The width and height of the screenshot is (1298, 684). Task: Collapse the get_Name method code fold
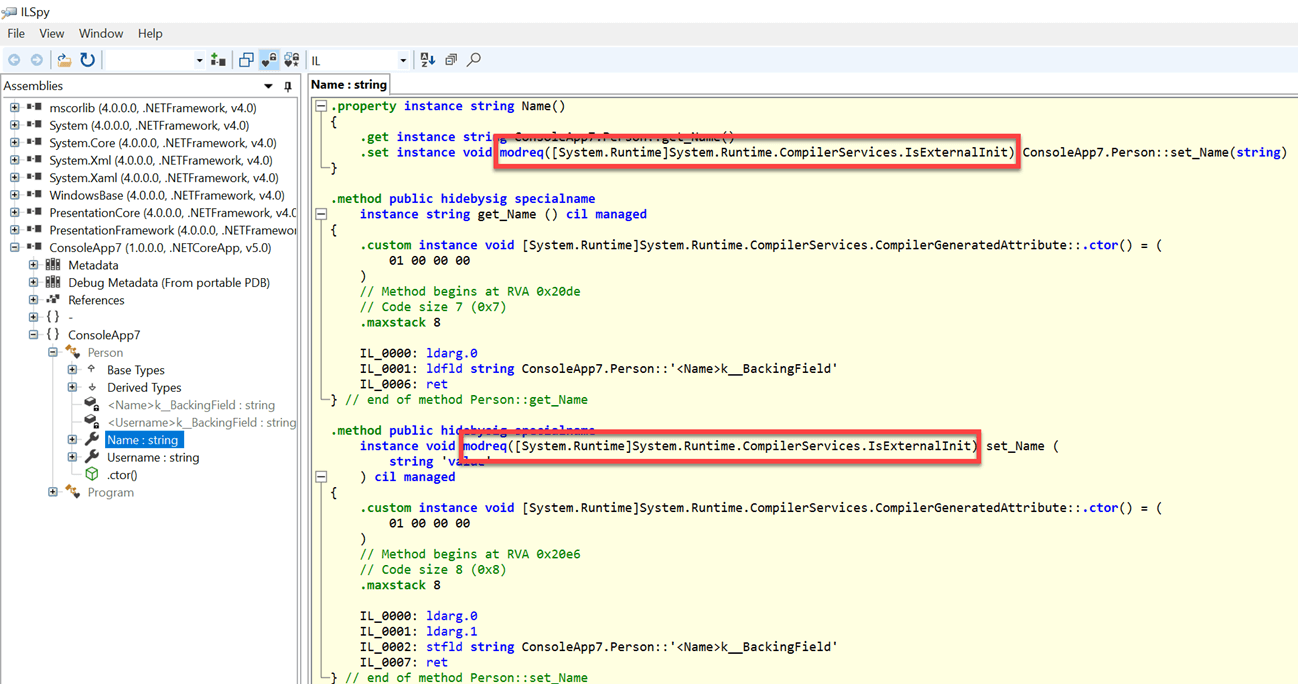(321, 214)
